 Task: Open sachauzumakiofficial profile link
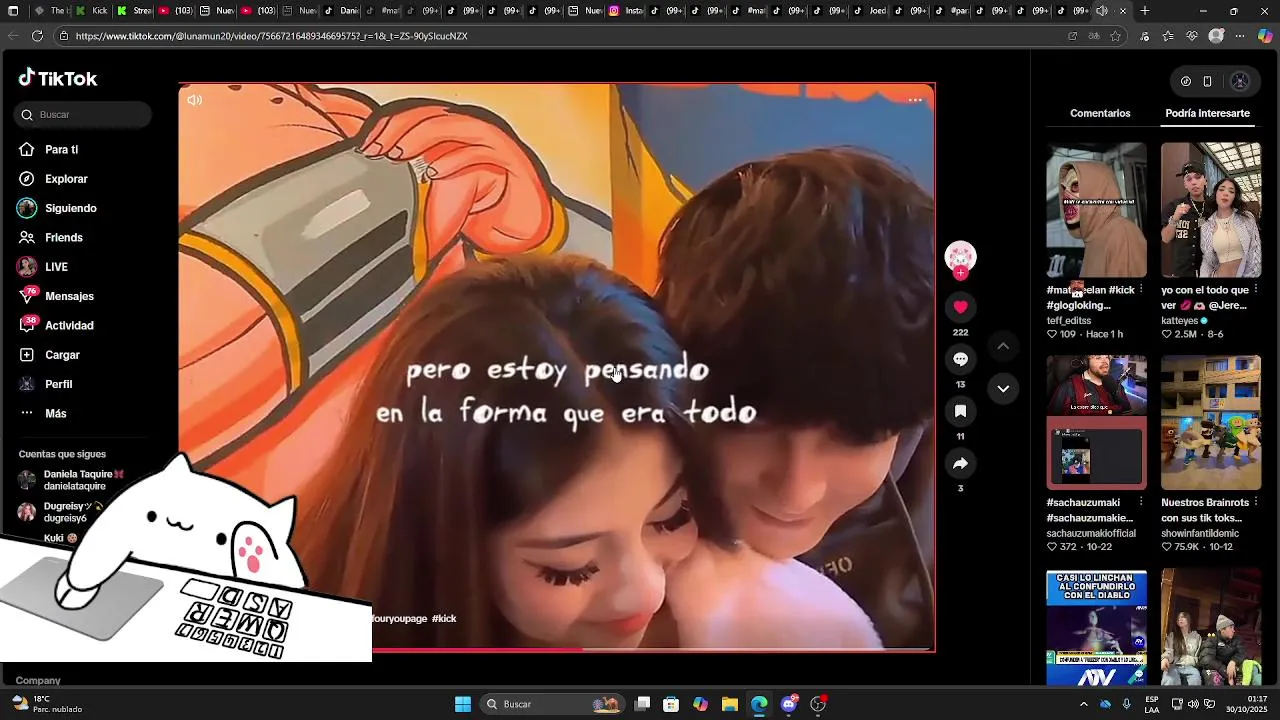(x=1091, y=534)
